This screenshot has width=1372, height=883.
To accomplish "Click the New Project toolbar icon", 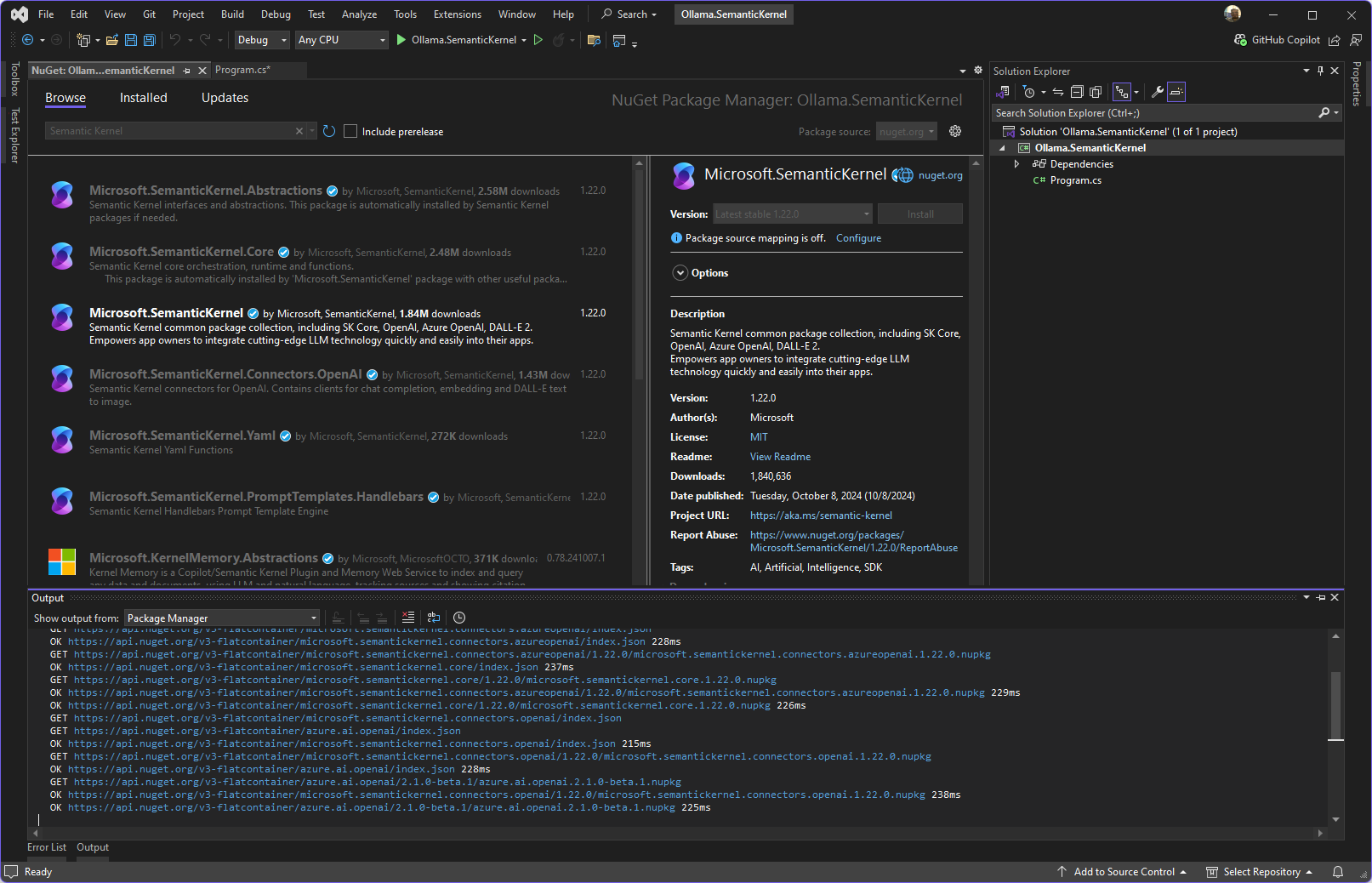I will (x=83, y=40).
